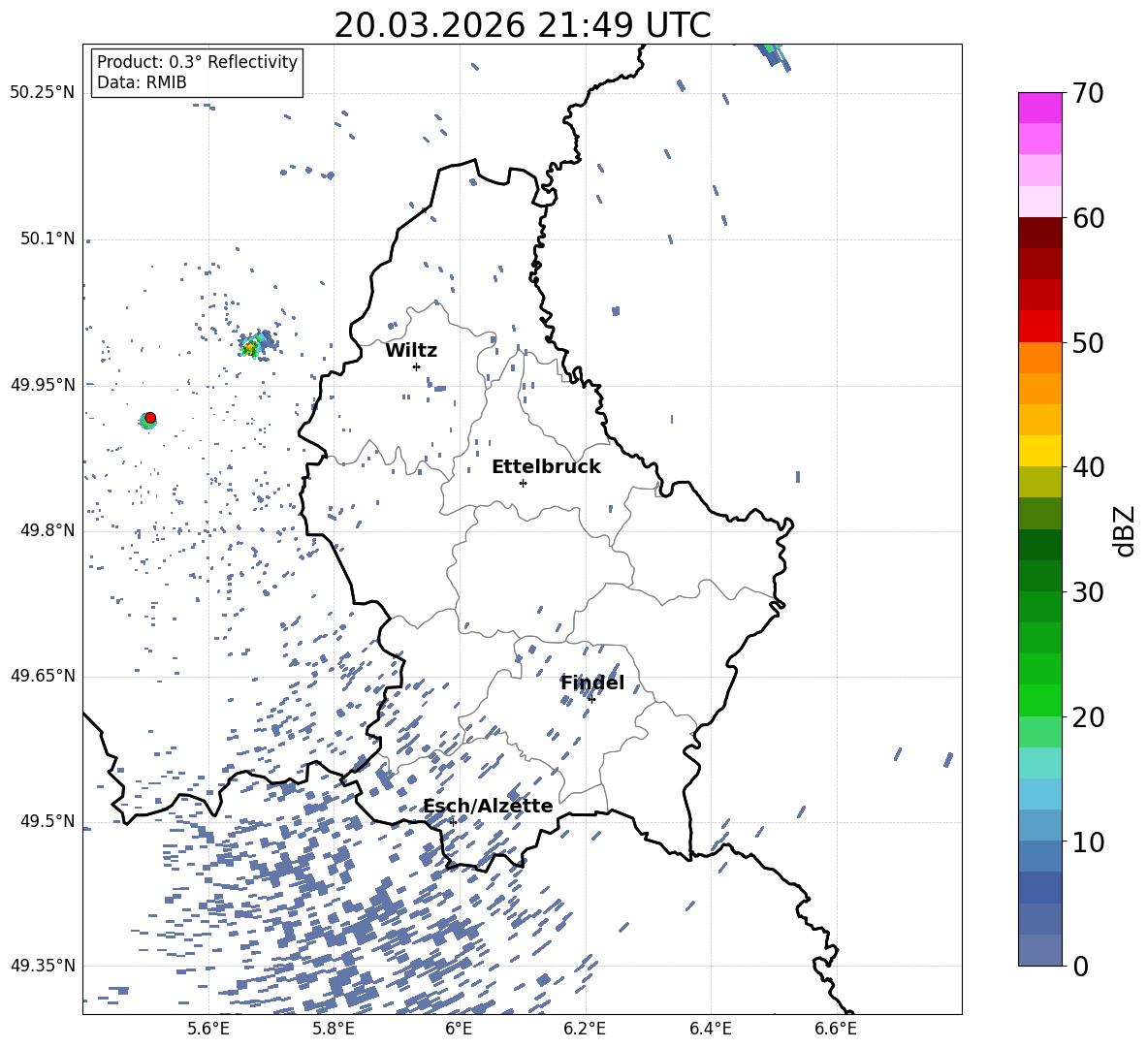The height and width of the screenshot is (1048, 1148).
Task: Click the colorbar tick label 0
Action: click(1080, 966)
